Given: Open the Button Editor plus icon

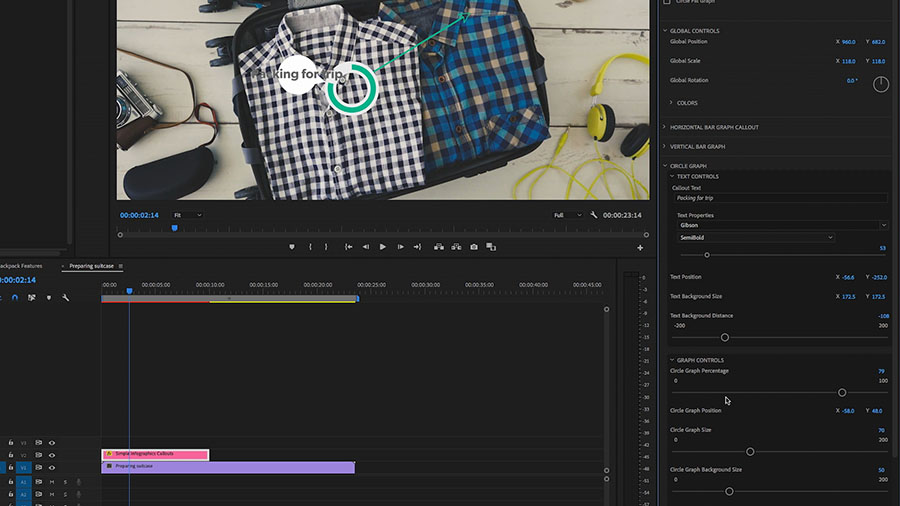Looking at the screenshot, I should [x=640, y=247].
